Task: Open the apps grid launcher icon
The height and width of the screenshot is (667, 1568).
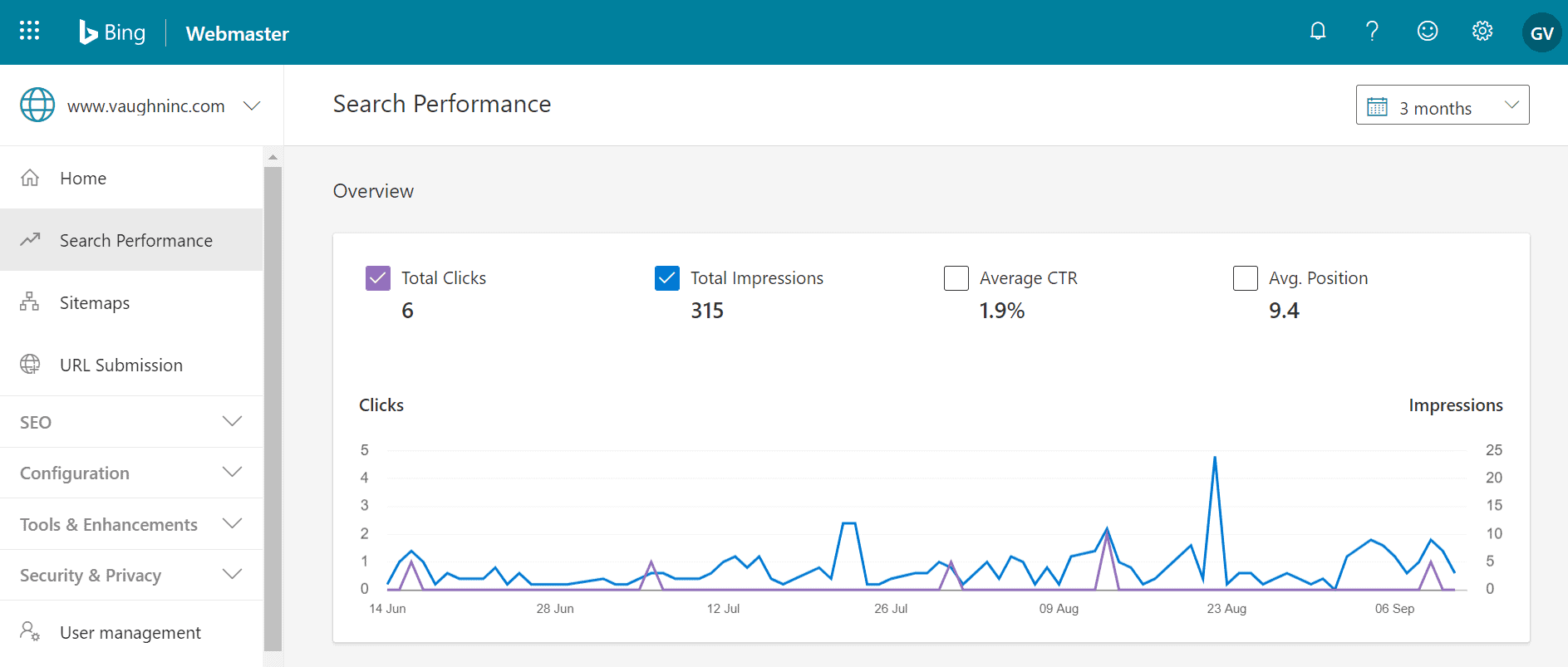Action: point(29,32)
